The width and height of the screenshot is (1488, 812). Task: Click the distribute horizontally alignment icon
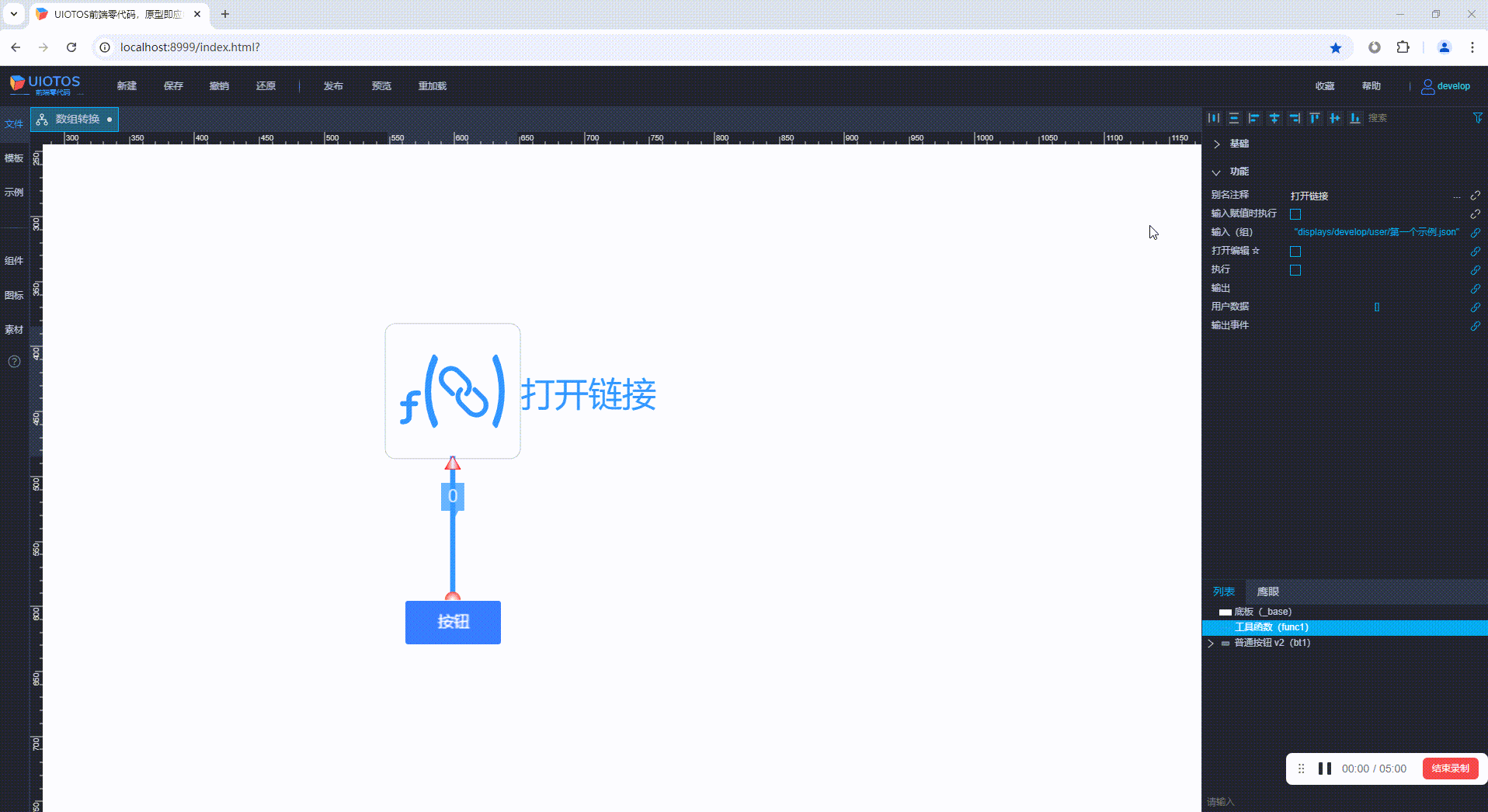[1214, 118]
